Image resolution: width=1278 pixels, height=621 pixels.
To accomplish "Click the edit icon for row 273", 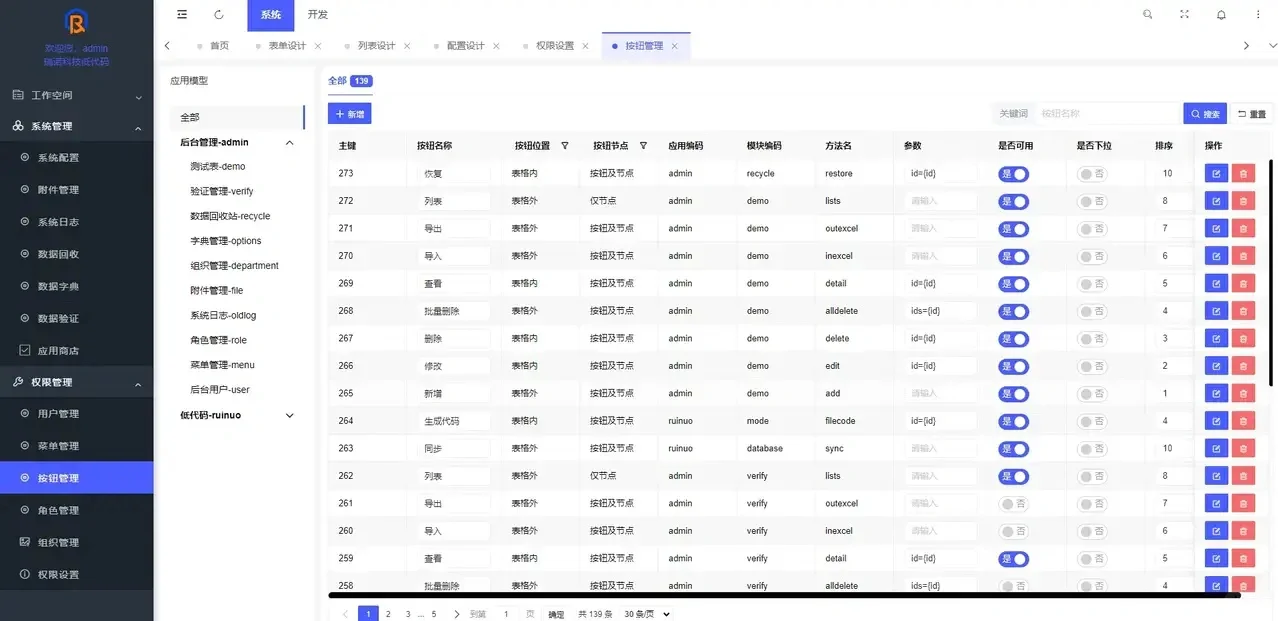I will pos(1215,173).
